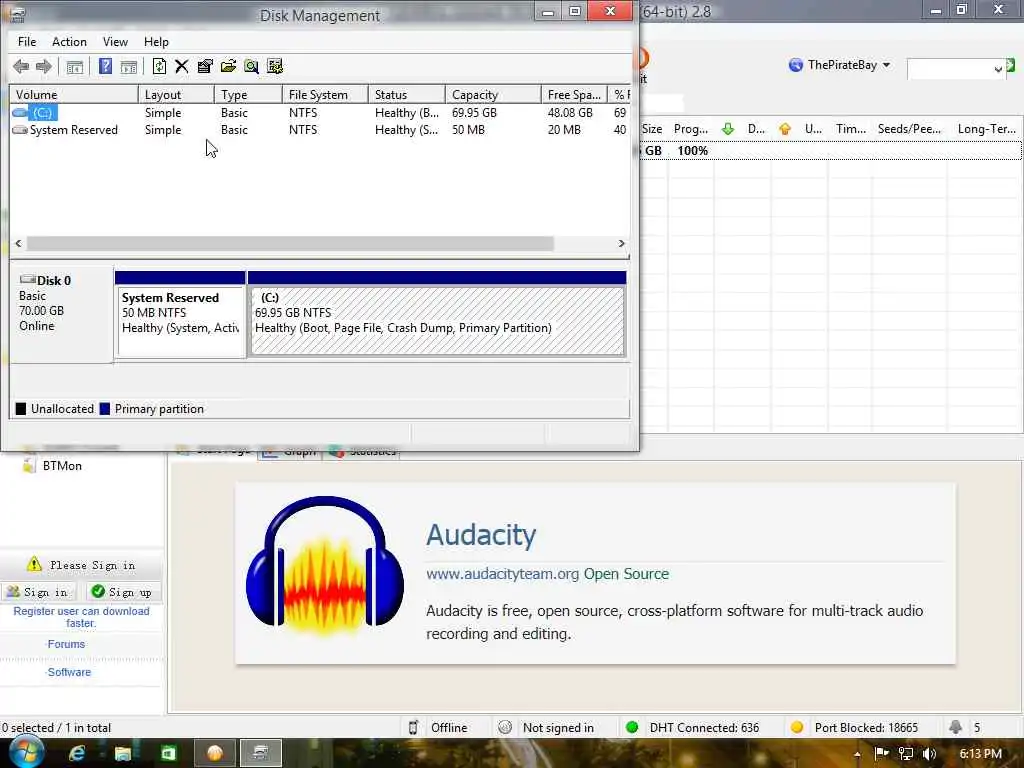The width and height of the screenshot is (1024, 768).
Task: Expand the ThePirateBay search engine dropdown
Action: (886, 65)
